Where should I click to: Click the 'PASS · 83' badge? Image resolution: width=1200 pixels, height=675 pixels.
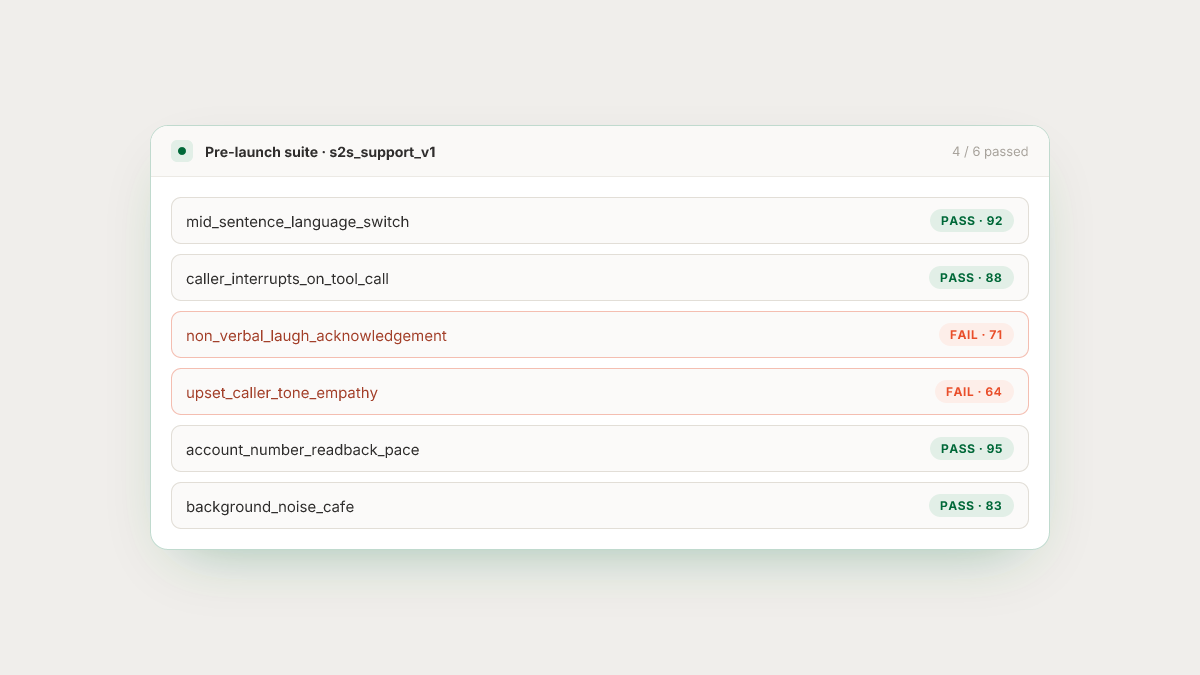pos(971,506)
